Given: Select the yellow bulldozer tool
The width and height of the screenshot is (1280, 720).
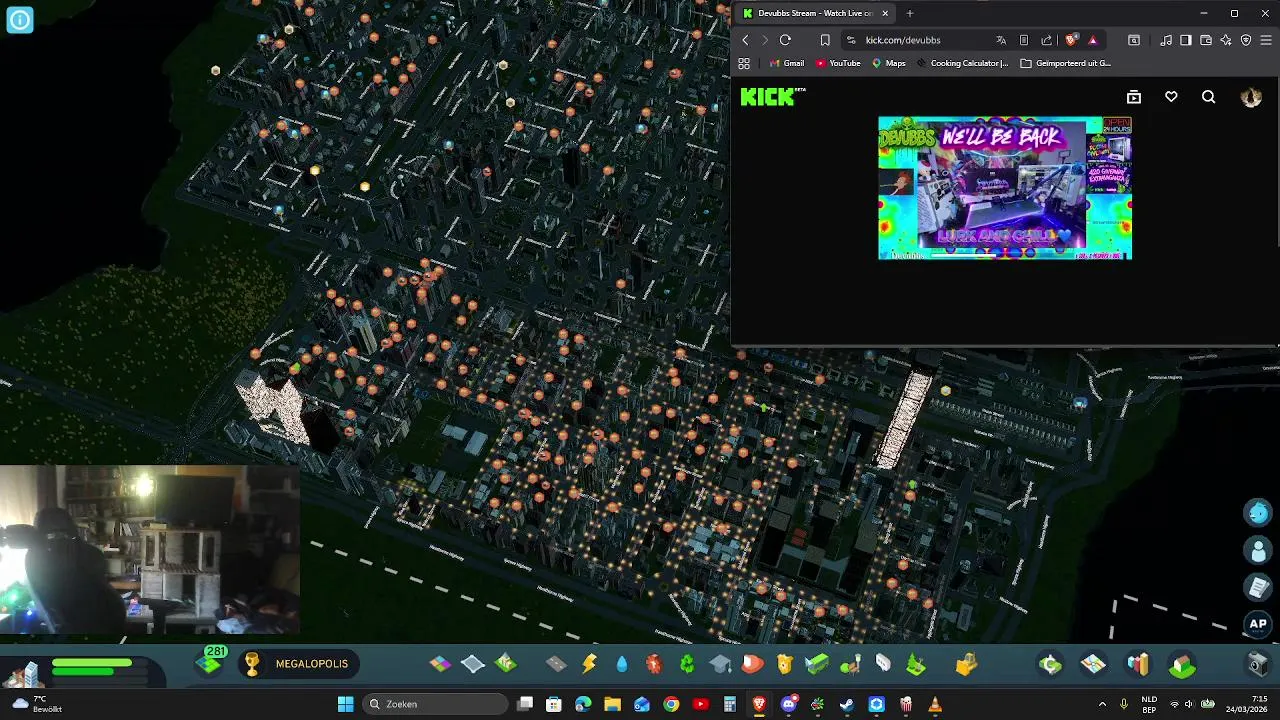Looking at the screenshot, I should 966,664.
